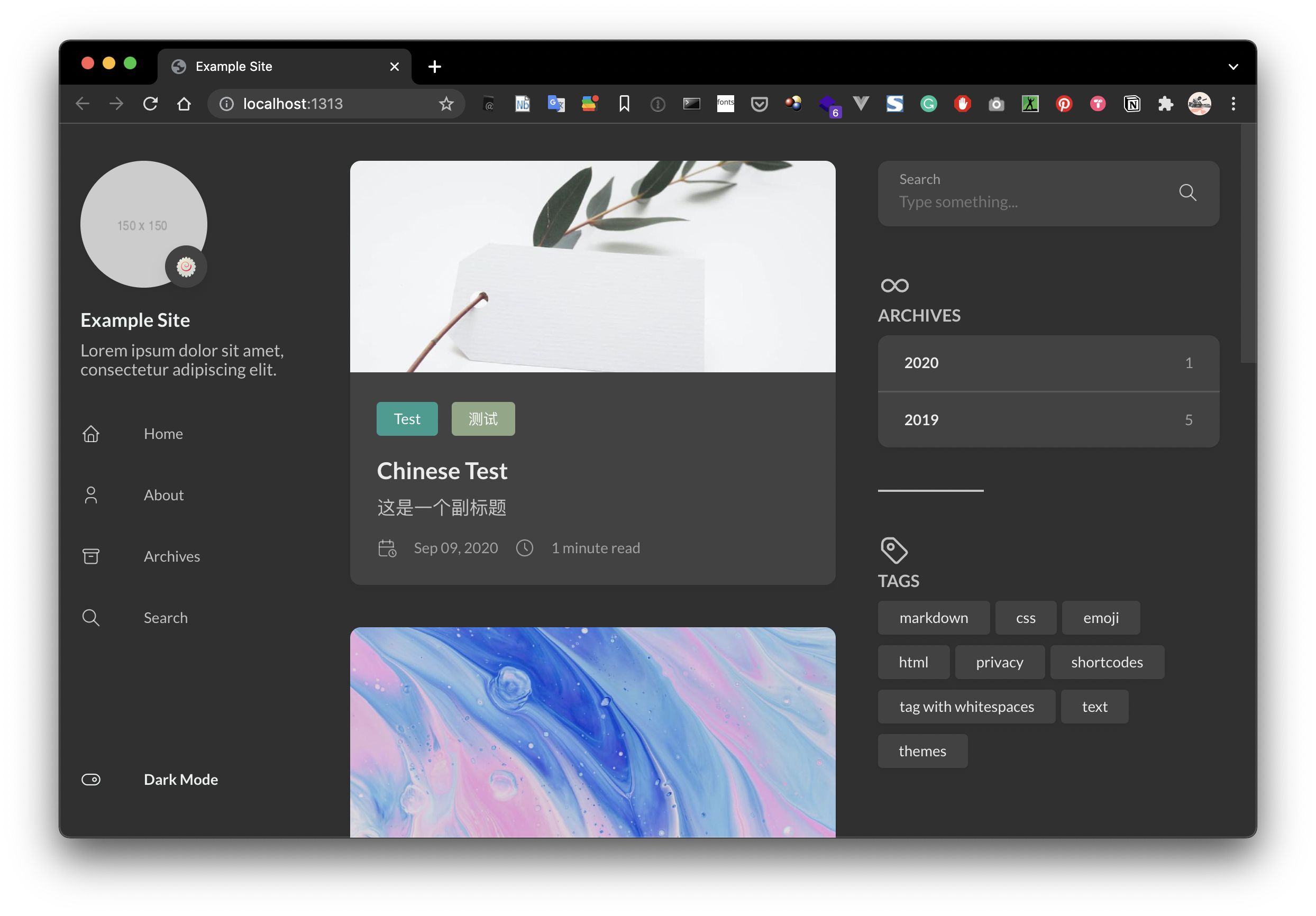Bookmark page with star icon
Viewport: 1316px width, 916px height.
click(x=446, y=104)
